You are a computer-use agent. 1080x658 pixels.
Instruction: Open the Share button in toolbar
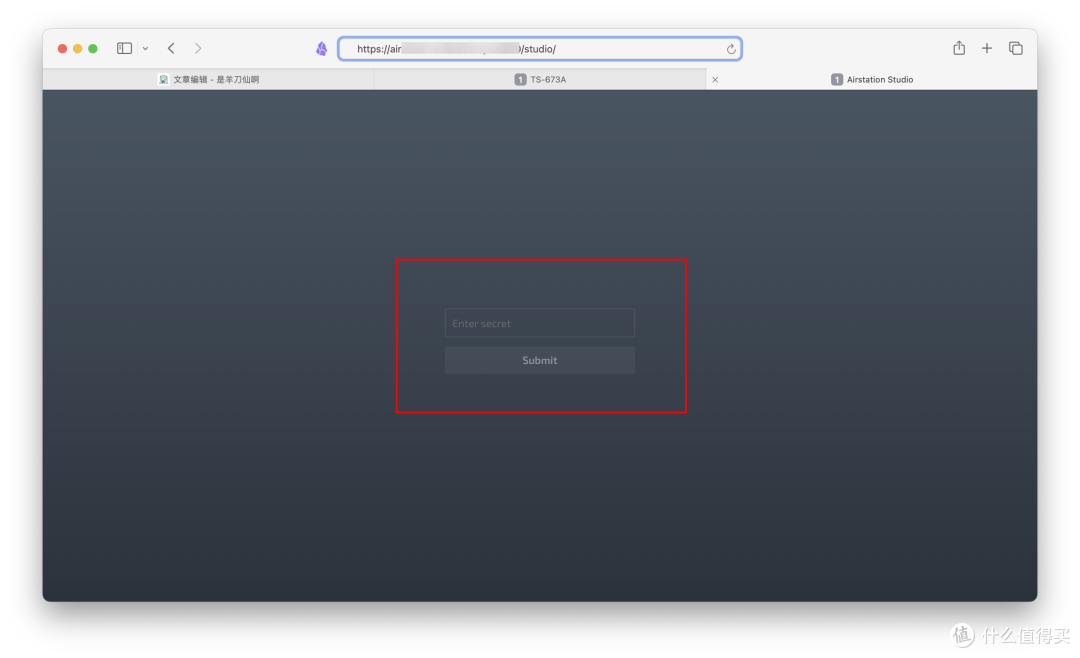[x=959, y=48]
